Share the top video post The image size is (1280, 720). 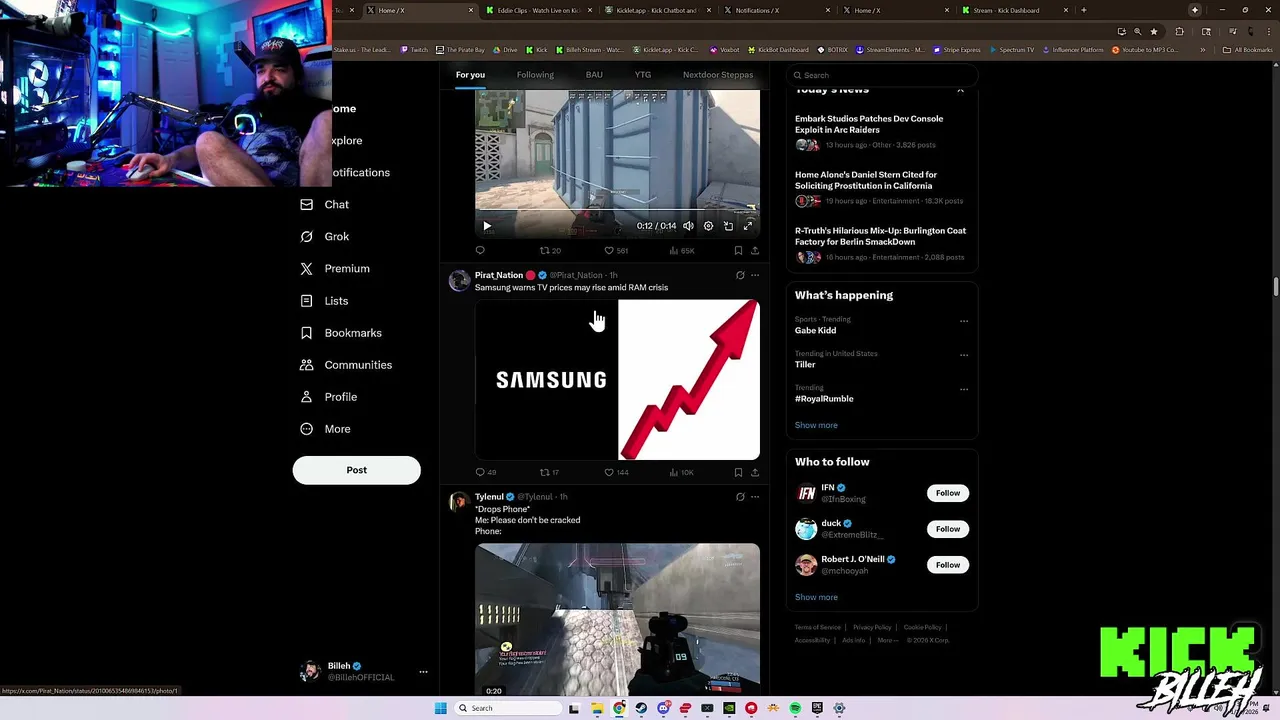click(x=755, y=251)
